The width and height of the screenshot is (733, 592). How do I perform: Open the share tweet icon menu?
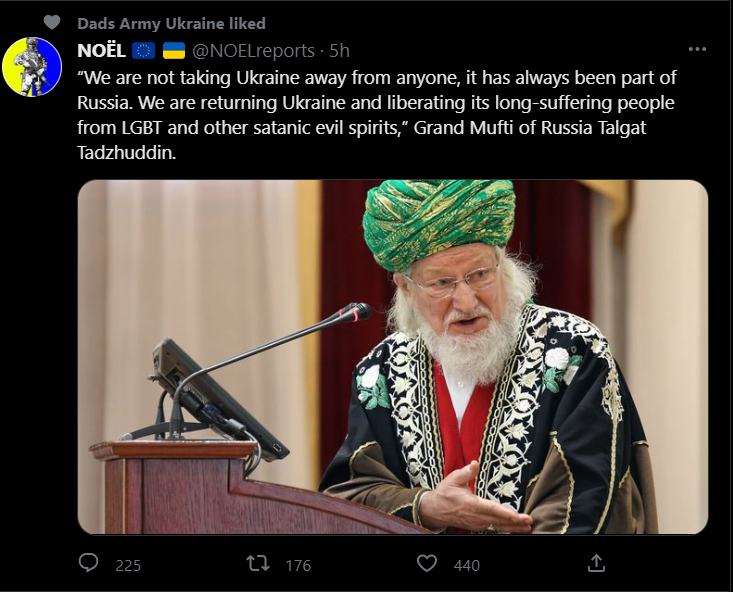596,564
